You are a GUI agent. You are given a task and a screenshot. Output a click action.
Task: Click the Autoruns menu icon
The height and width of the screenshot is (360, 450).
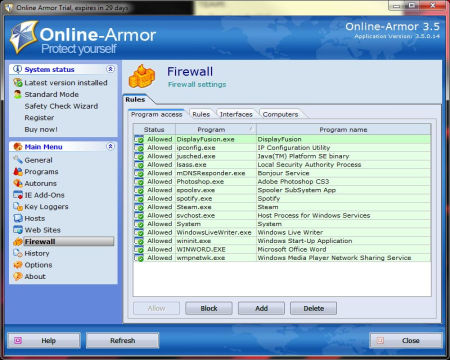pyautogui.click(x=18, y=183)
